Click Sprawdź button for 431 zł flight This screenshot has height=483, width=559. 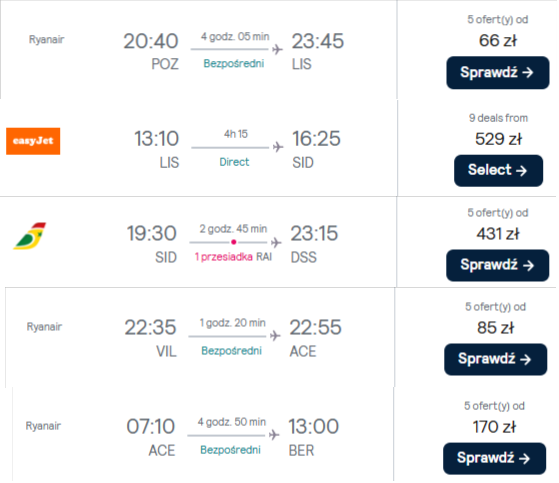pyautogui.click(x=497, y=266)
